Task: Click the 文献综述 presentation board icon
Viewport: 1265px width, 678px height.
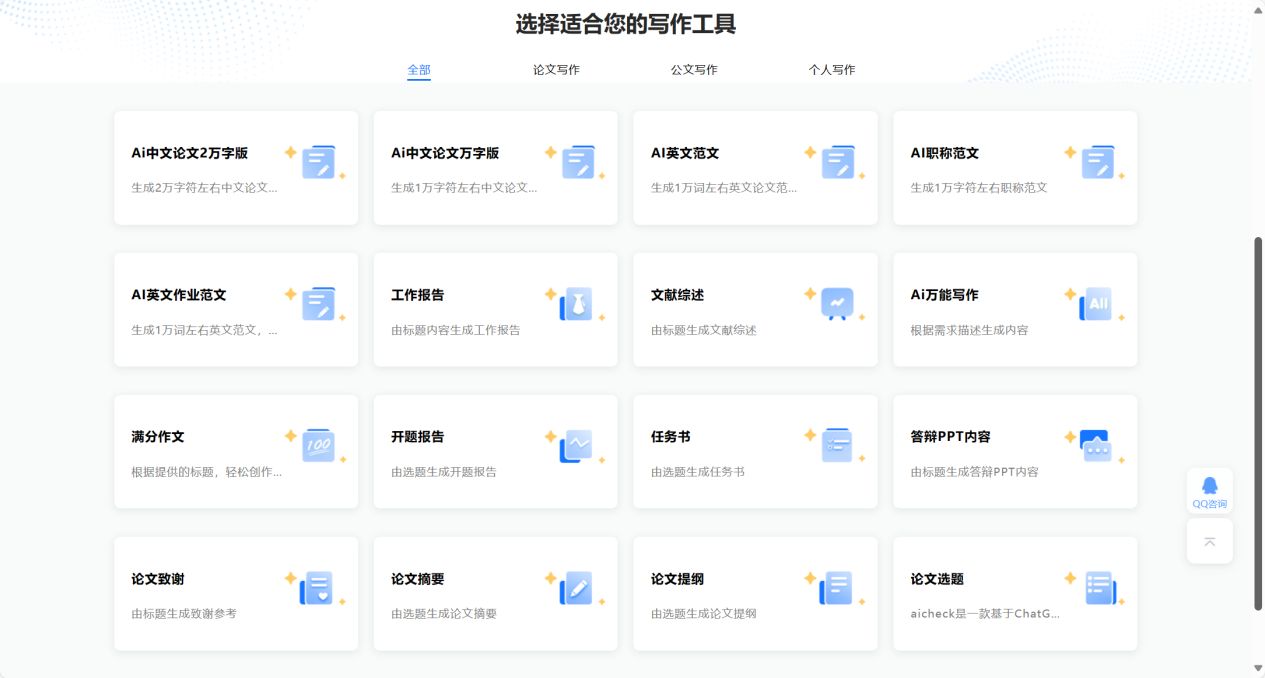Action: click(x=837, y=304)
